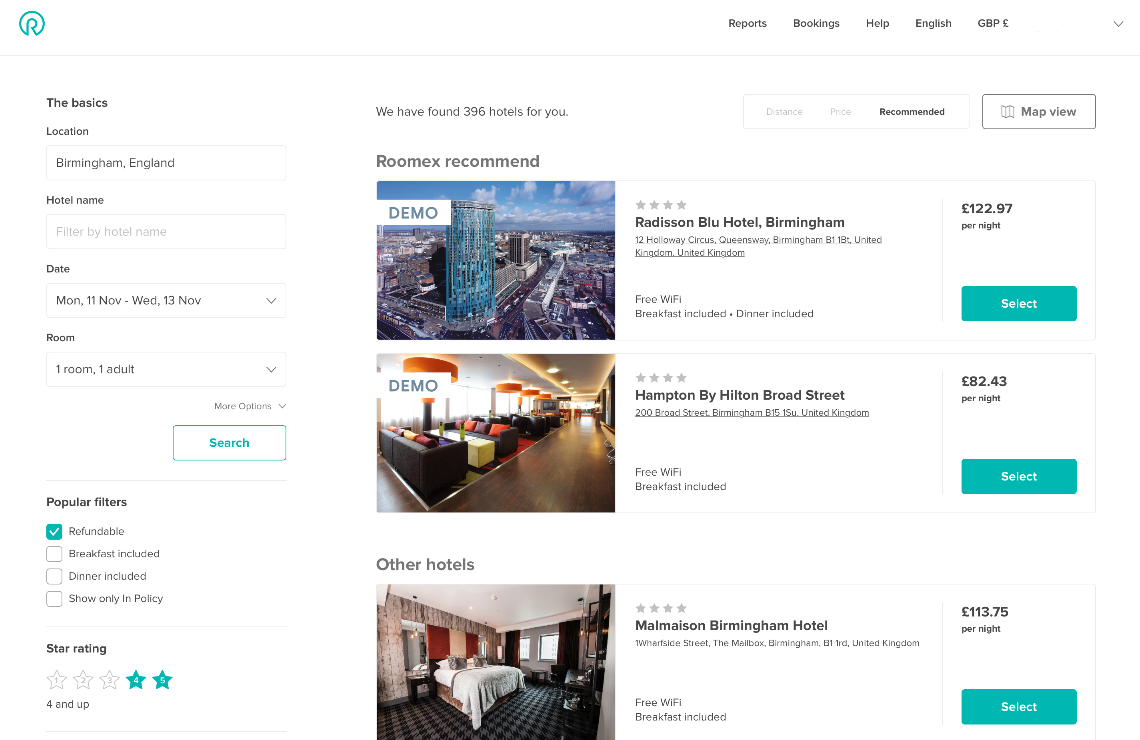Sort results by Price
Image resolution: width=1140 pixels, height=740 pixels.
(x=840, y=112)
